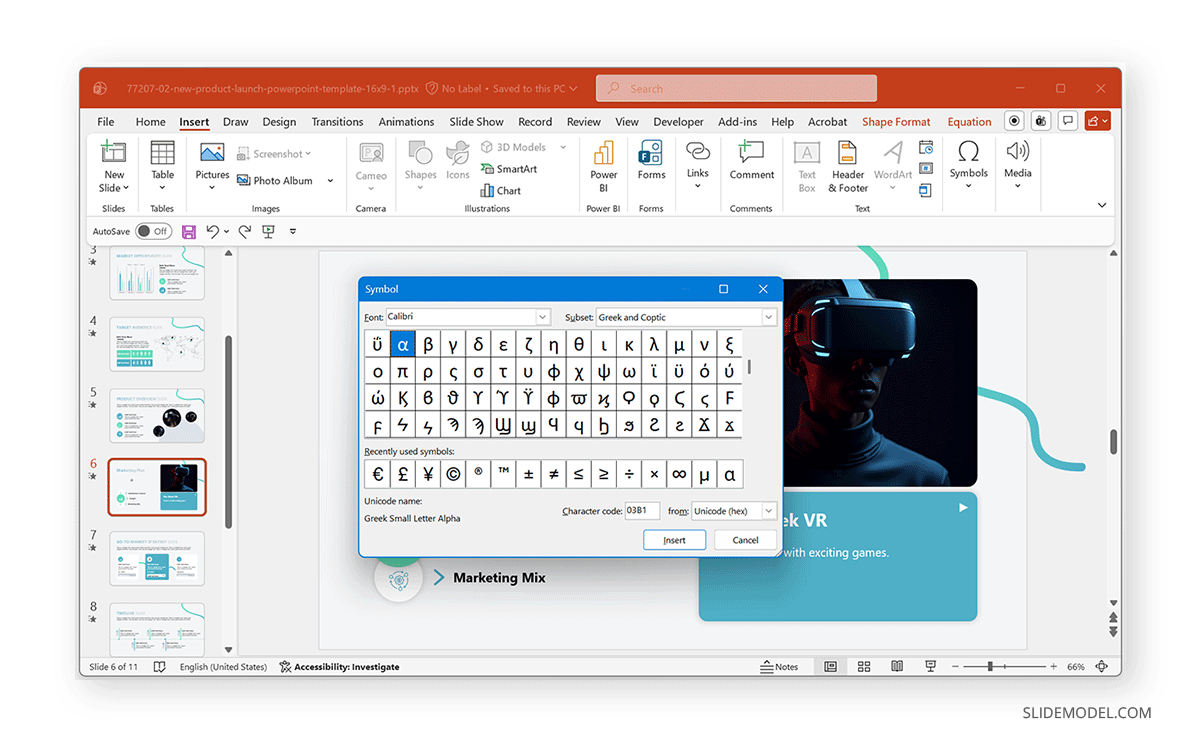1200x743 pixels.
Task: Select slide 7 thumbnail
Action: pos(157,558)
